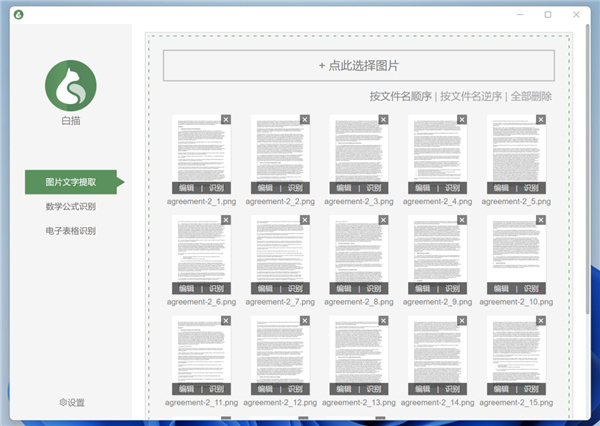This screenshot has width=600, height=426.
Task: Click 编辑 on agreement-2_9.png
Action: [423, 289]
